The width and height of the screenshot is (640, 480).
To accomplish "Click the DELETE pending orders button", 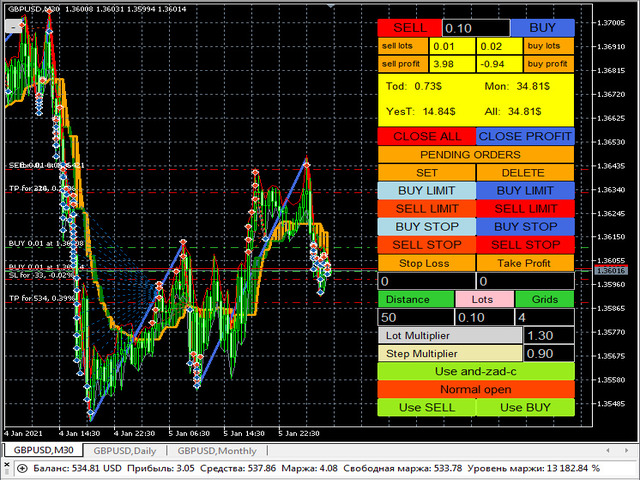I will point(525,173).
